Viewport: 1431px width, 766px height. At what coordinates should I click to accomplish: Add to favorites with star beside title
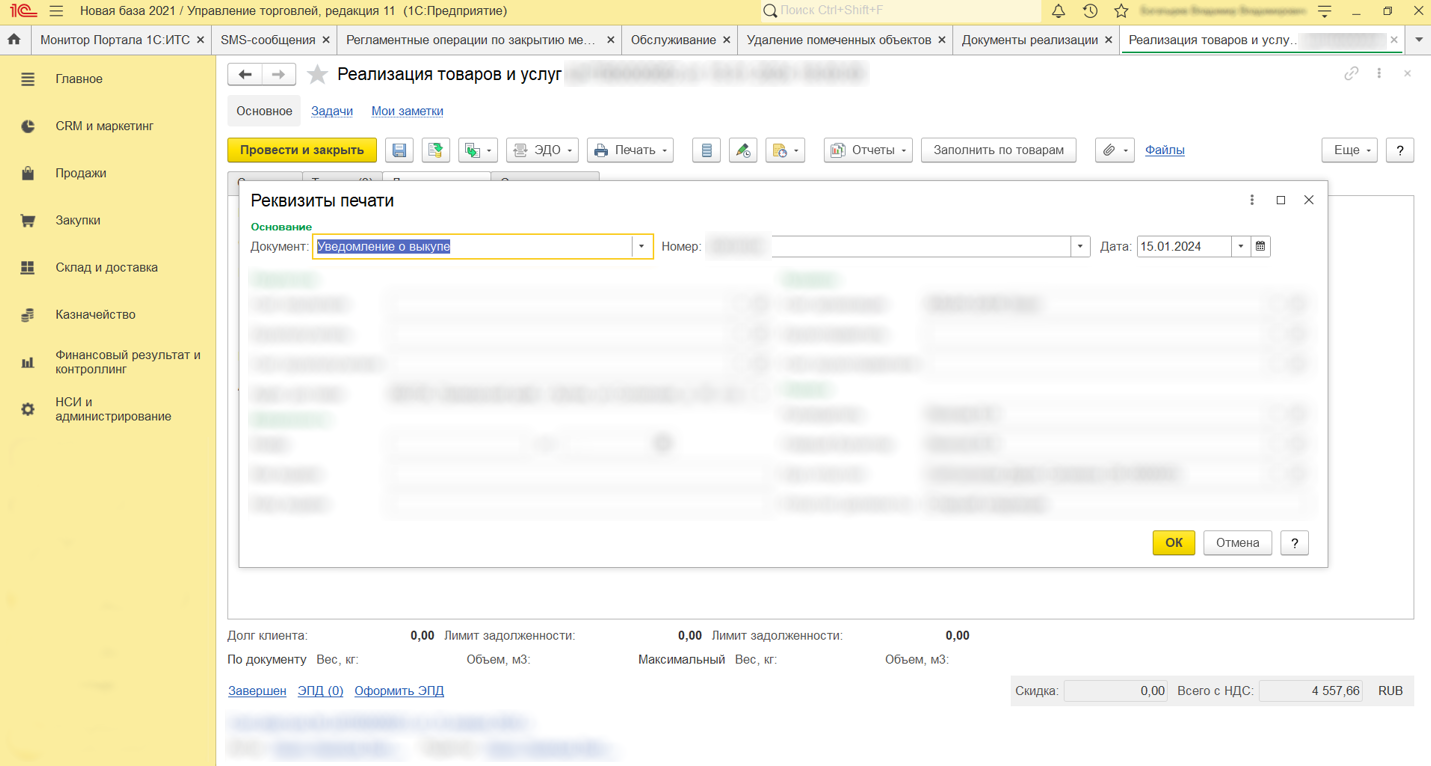[317, 75]
